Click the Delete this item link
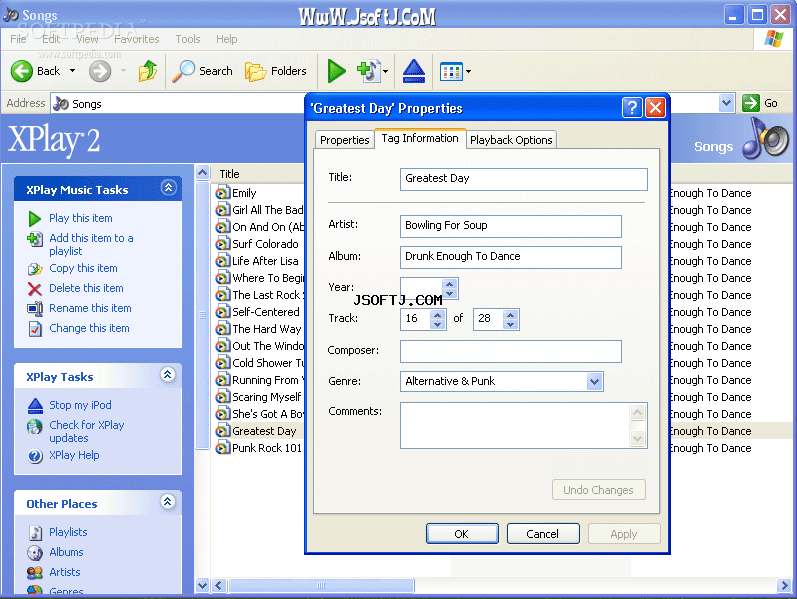This screenshot has height=599, width=797. 86,288
